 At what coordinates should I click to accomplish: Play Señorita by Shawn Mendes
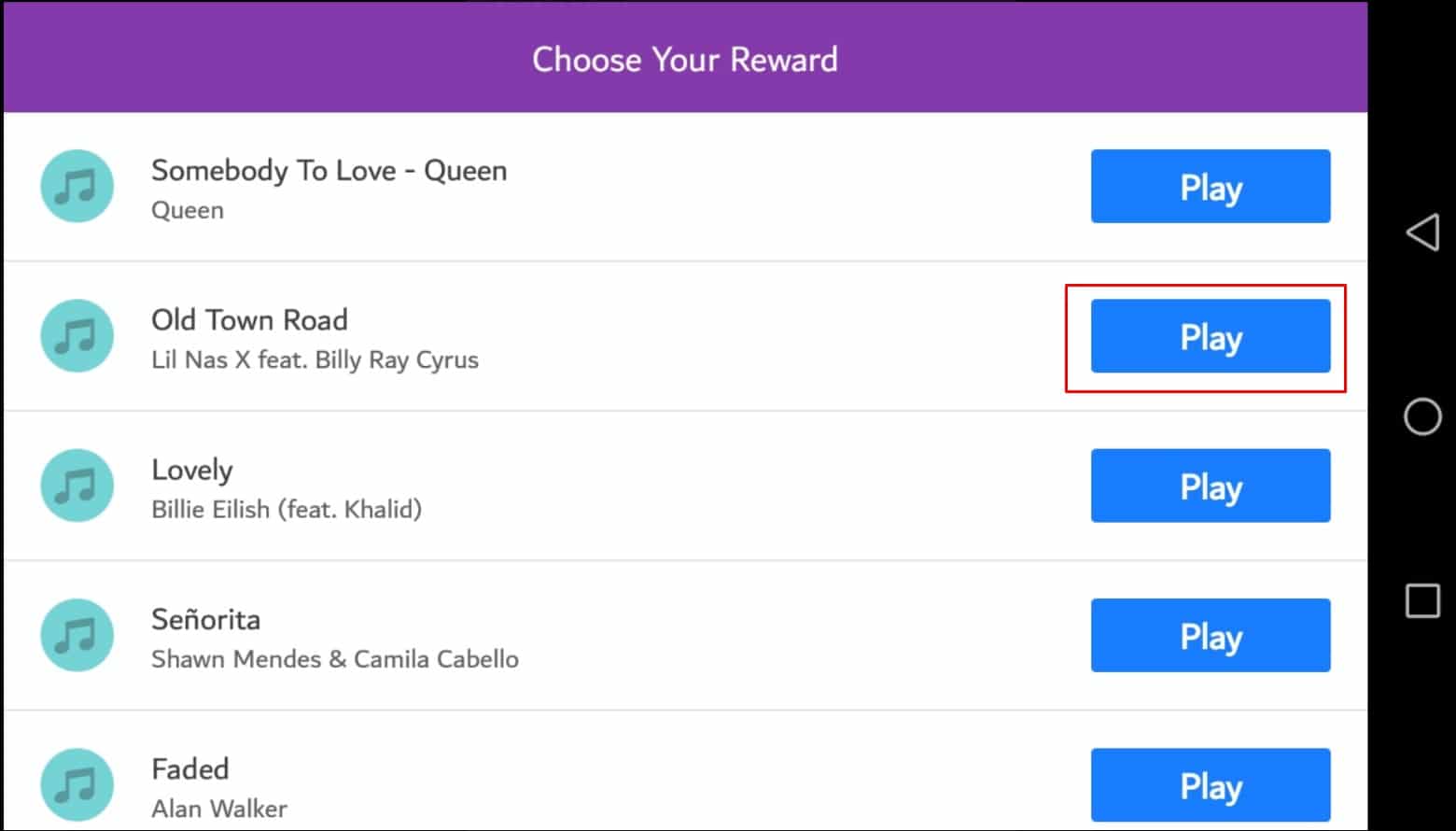click(1210, 635)
